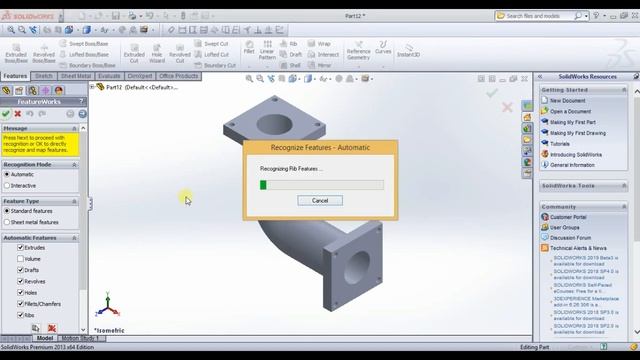Collapse the Recognition Mode section
The height and width of the screenshot is (360, 640).
coord(74,164)
